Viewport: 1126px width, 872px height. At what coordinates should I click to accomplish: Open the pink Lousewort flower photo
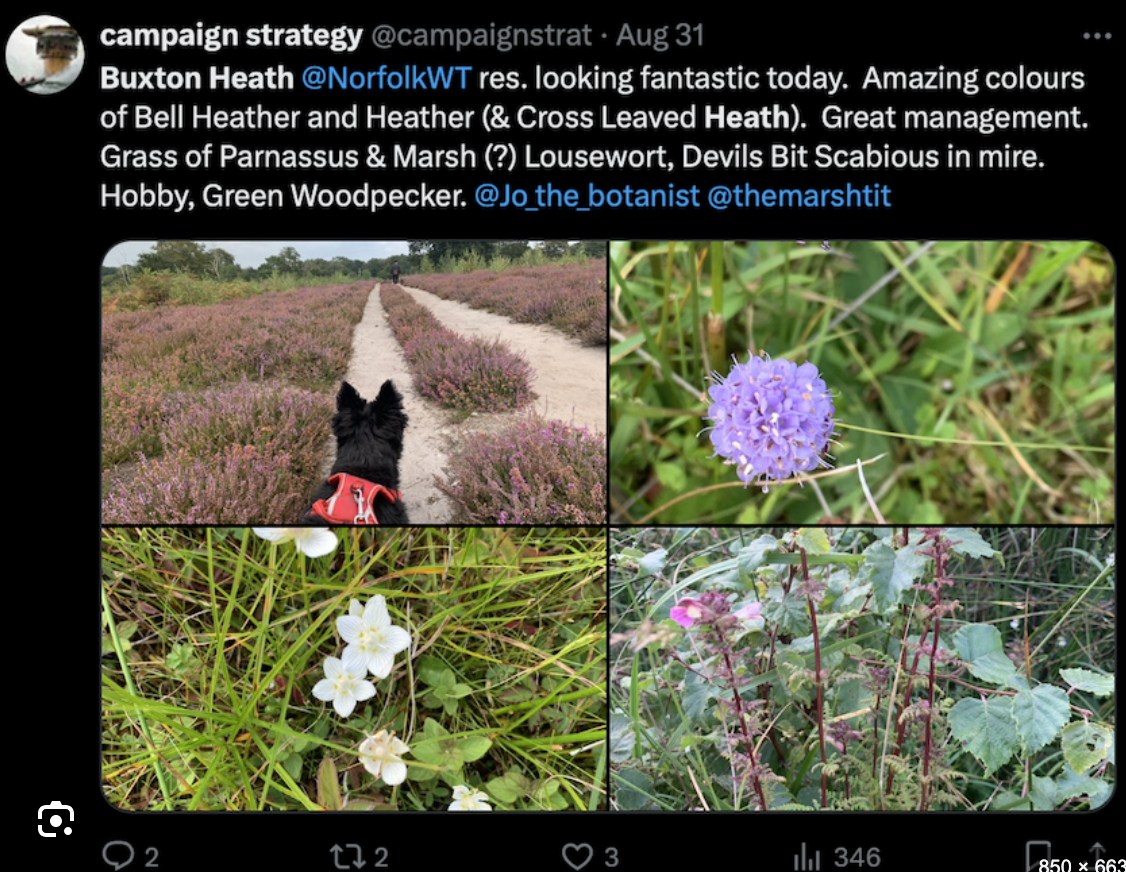(x=861, y=669)
